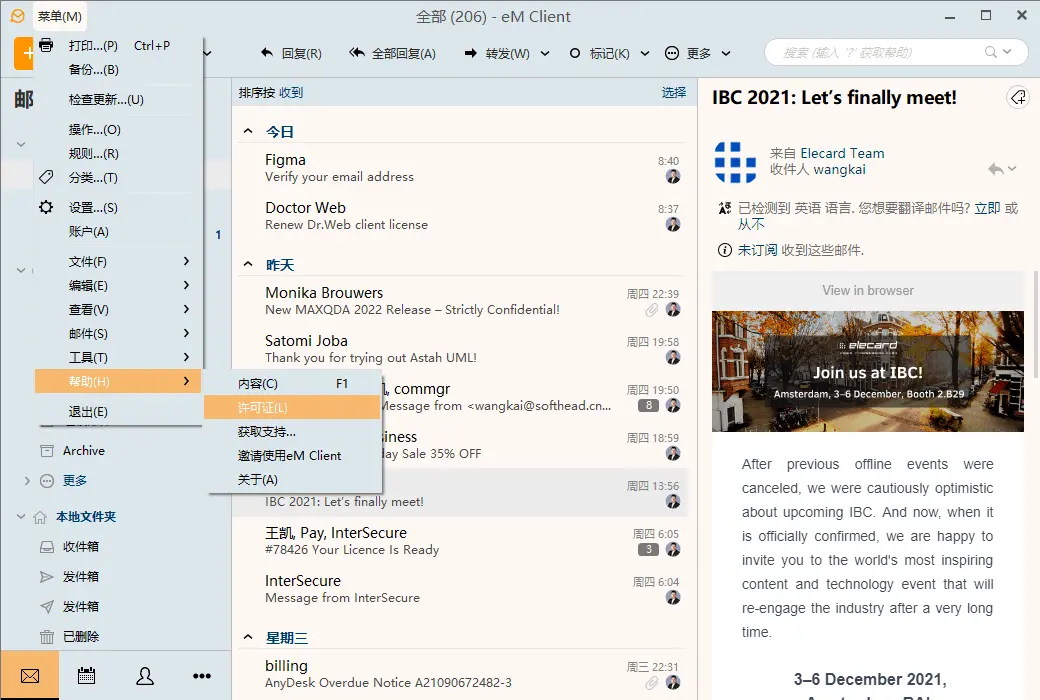The image size is (1040, 700).
Task: Select the 邀请使用eM Client menu entry
Action: tap(292, 455)
